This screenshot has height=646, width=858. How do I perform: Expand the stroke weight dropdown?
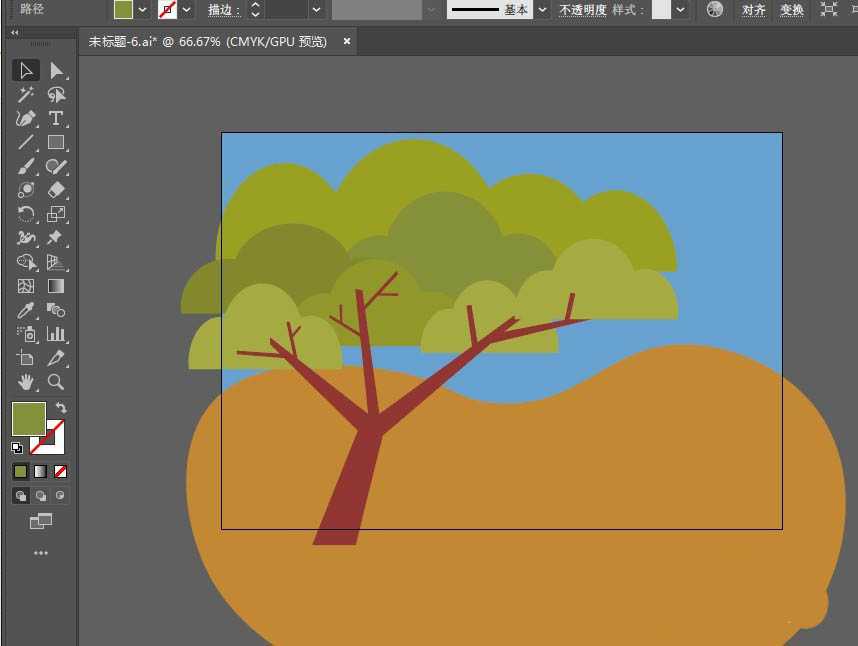tap(316, 9)
